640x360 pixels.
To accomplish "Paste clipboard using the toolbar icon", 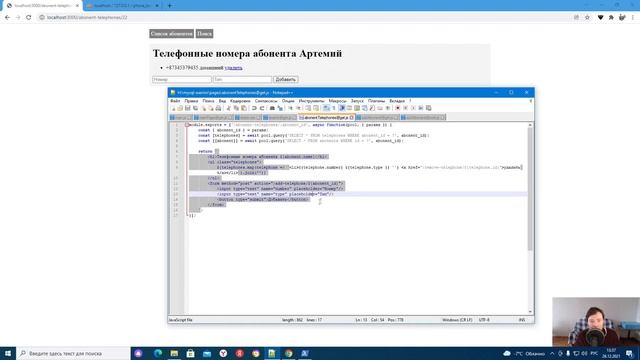I will 244,108.
